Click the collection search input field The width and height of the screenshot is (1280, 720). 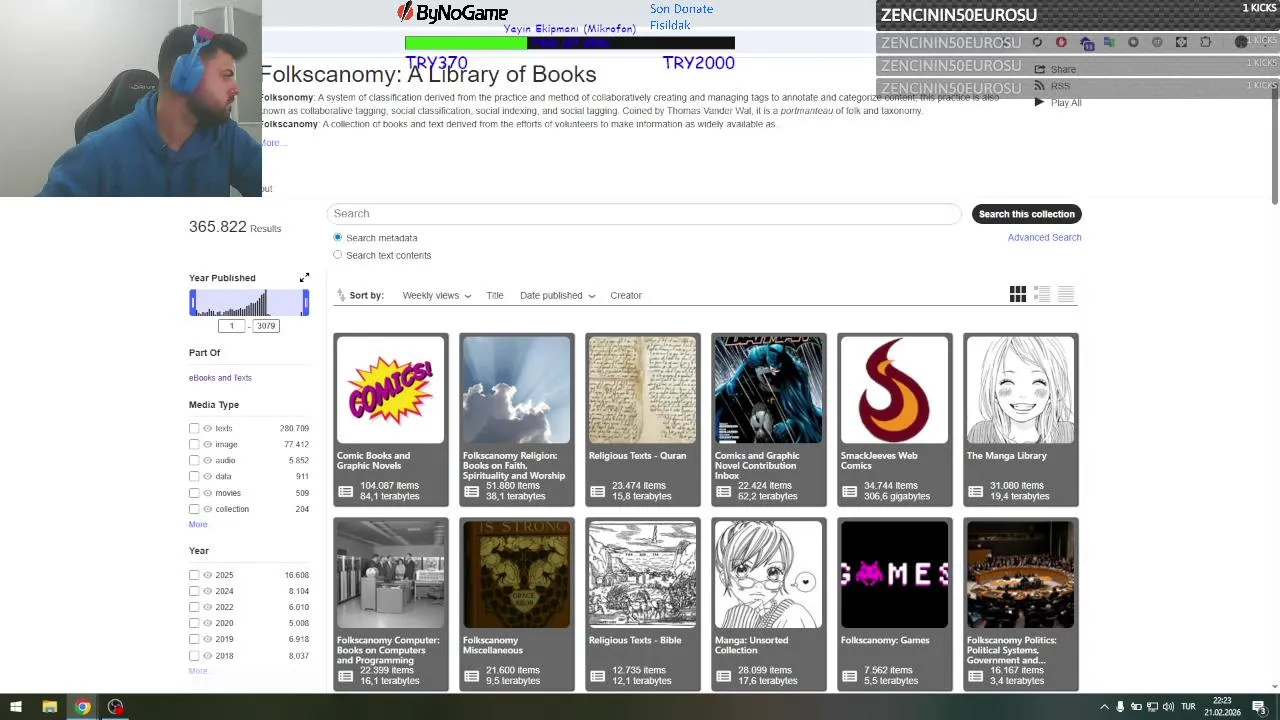tap(643, 213)
